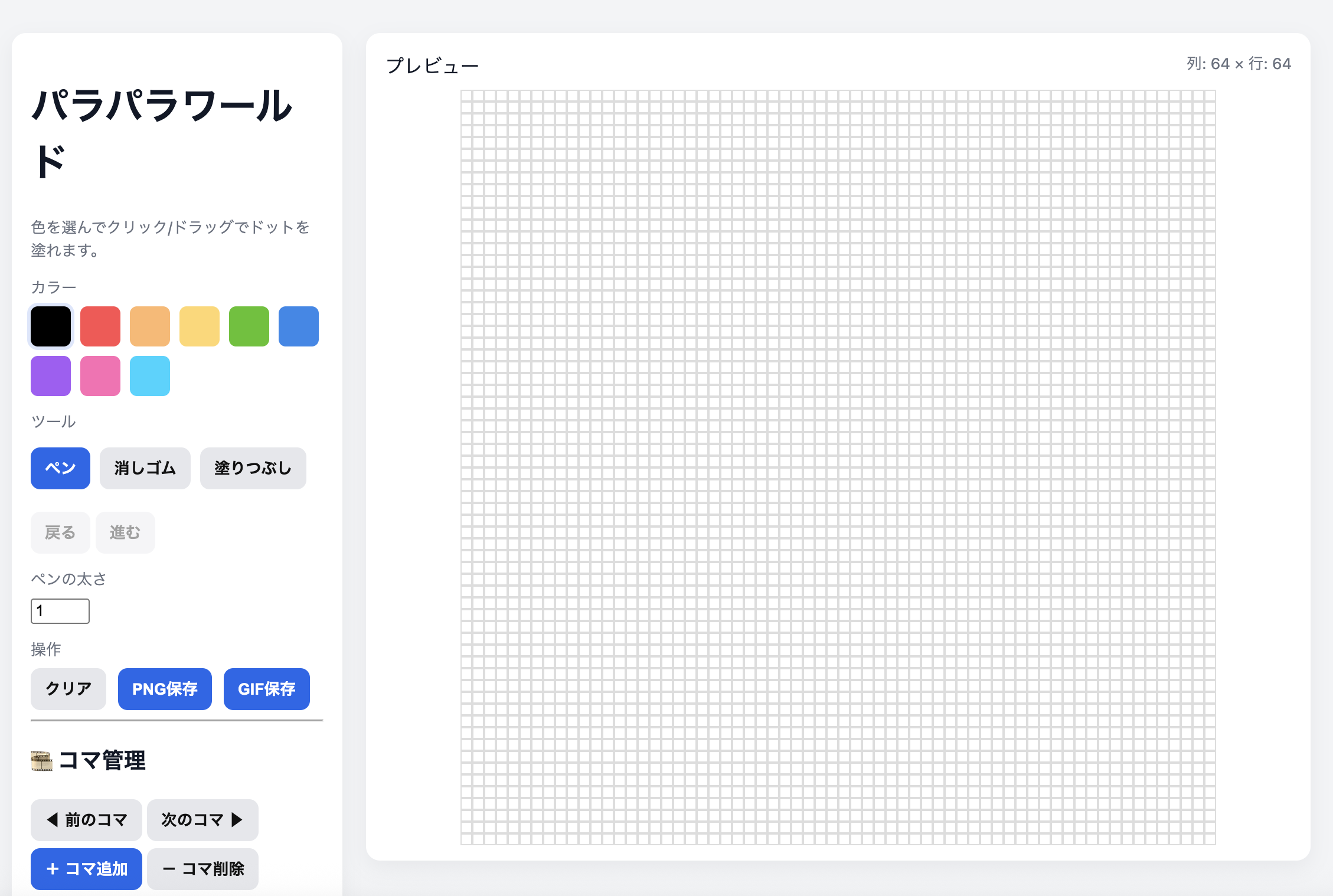Choose the orange color swatch
This screenshot has width=1333, height=896.
pyautogui.click(x=150, y=326)
